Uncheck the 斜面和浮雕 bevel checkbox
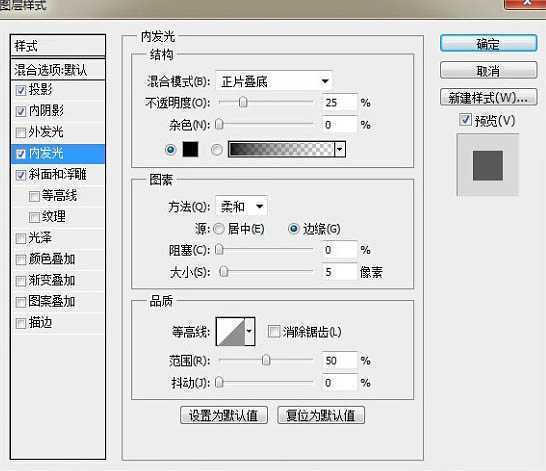Image resolution: width=546 pixels, height=471 pixels. point(21,175)
